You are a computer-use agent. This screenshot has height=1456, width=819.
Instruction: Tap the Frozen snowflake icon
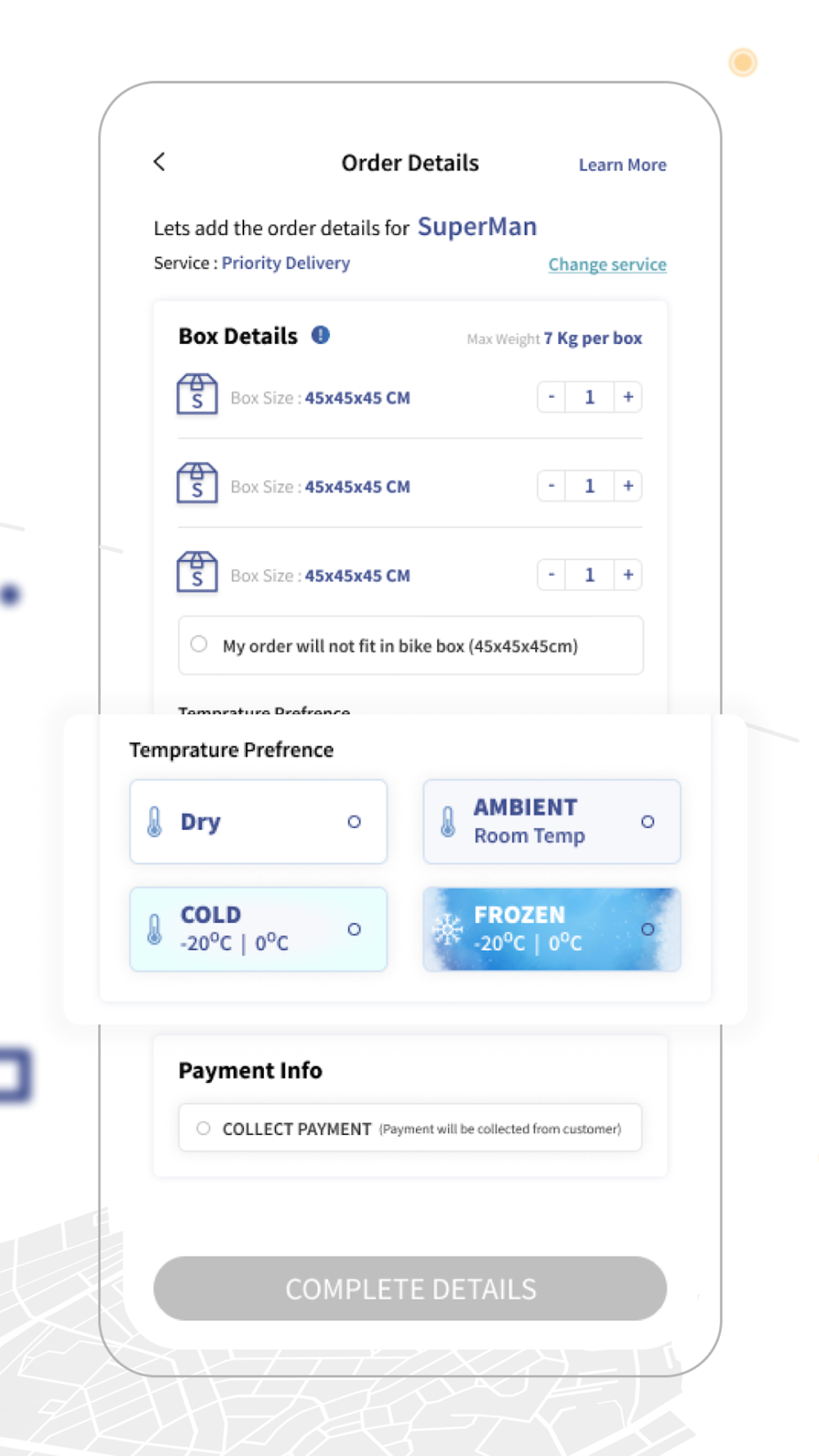[x=448, y=929]
